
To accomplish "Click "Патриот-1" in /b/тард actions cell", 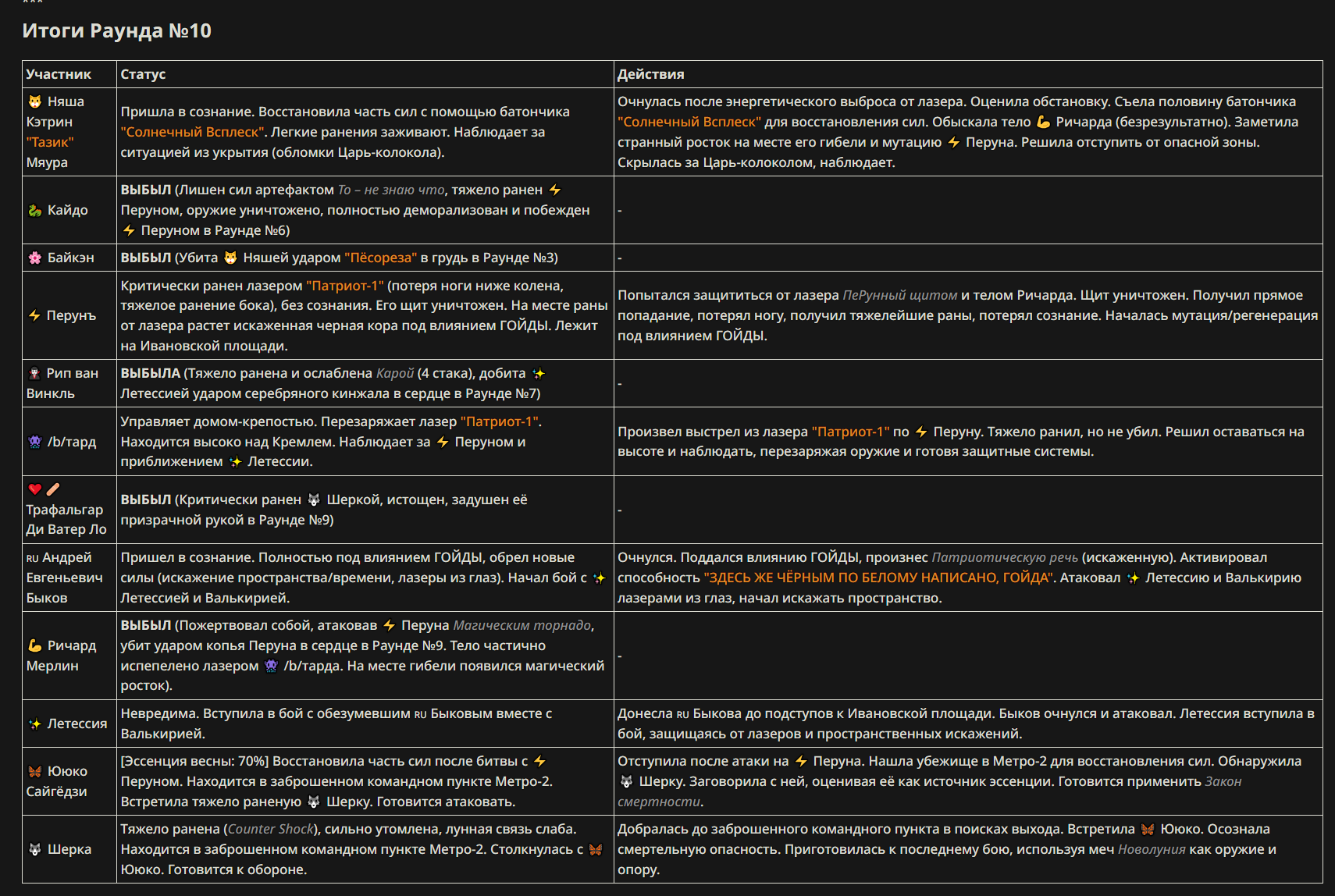I will (851, 432).
